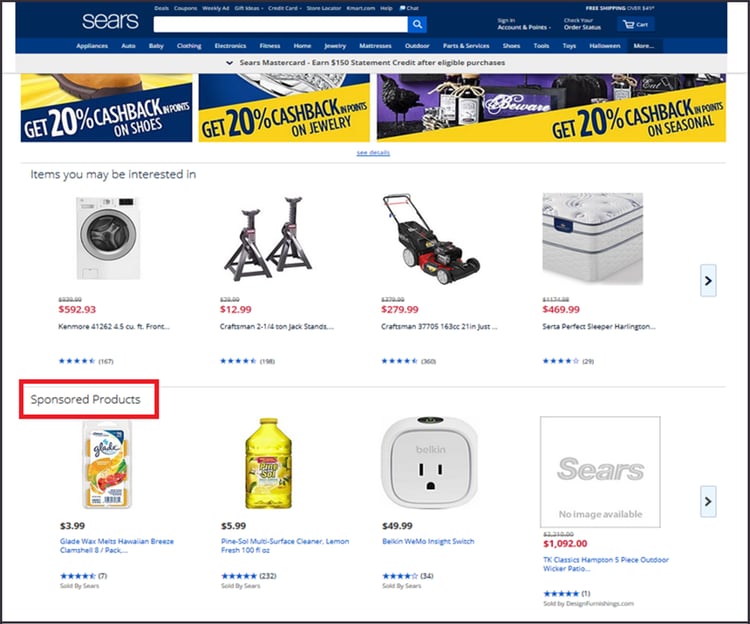Expand the Sears Mastercard banner chevron
This screenshot has width=750, height=624.
pyautogui.click(x=230, y=63)
